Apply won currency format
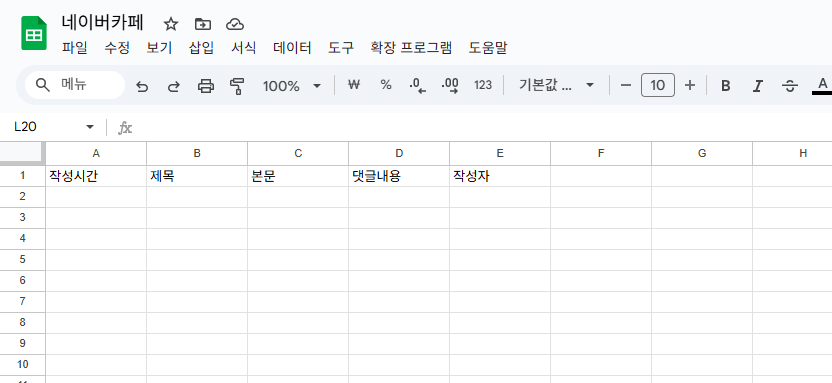 tap(354, 85)
